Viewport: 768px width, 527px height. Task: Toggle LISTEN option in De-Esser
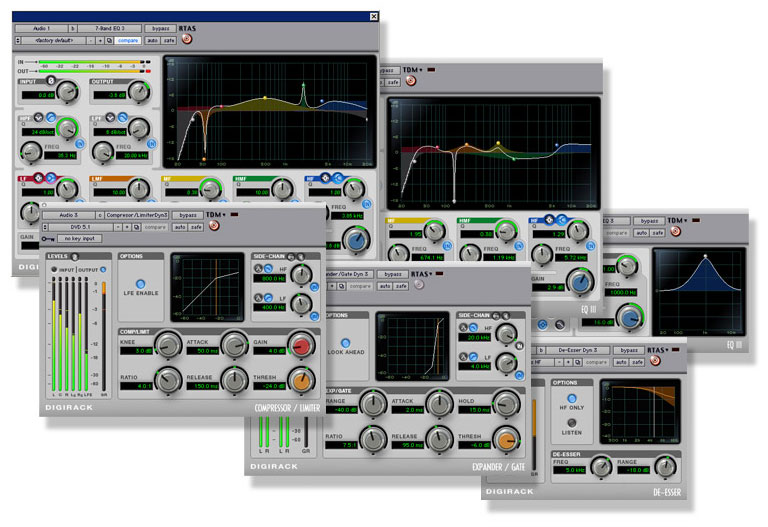[x=572, y=422]
